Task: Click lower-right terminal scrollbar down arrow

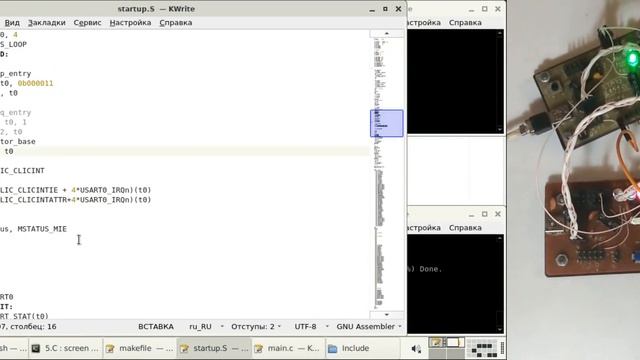Action: [x=500, y=329]
